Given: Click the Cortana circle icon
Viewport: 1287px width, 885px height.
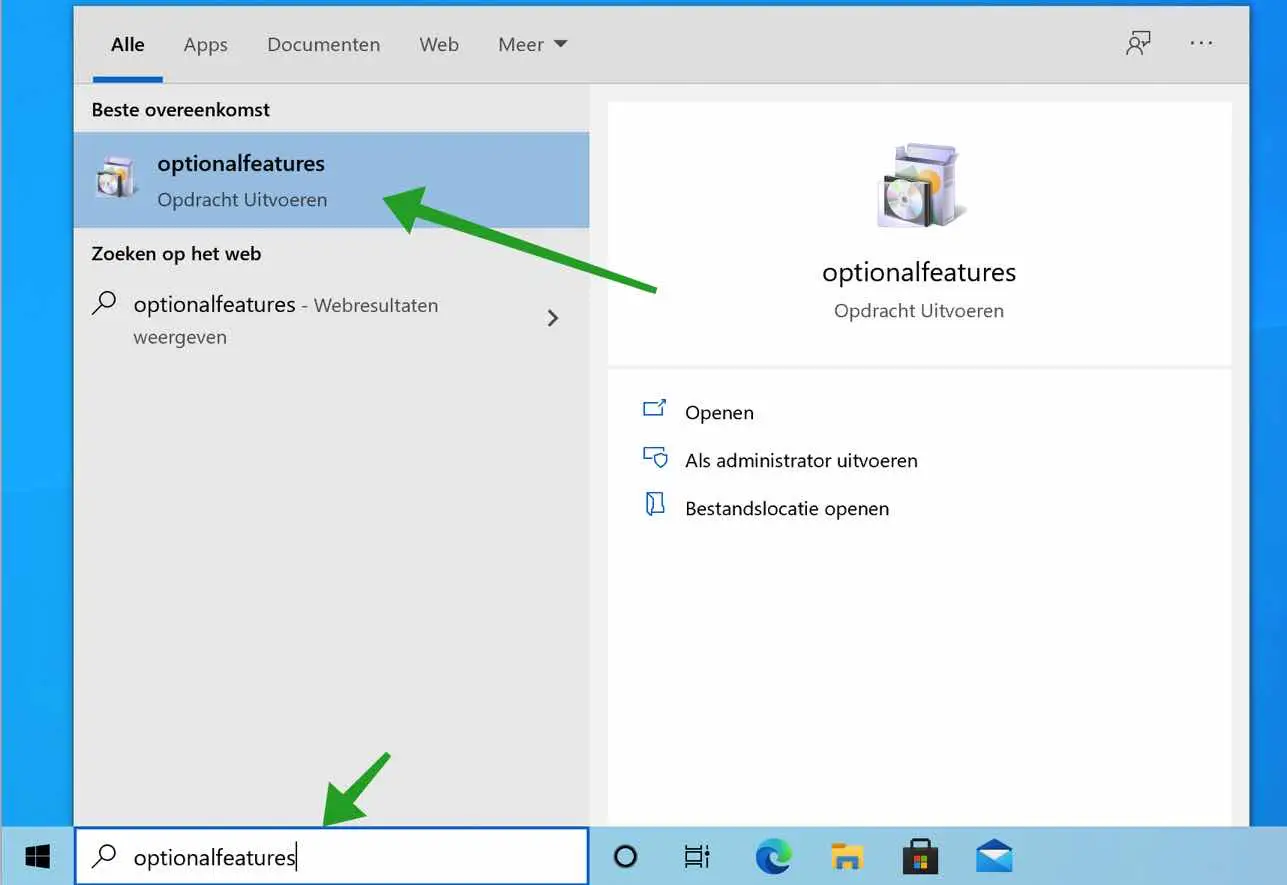Looking at the screenshot, I should [625, 857].
